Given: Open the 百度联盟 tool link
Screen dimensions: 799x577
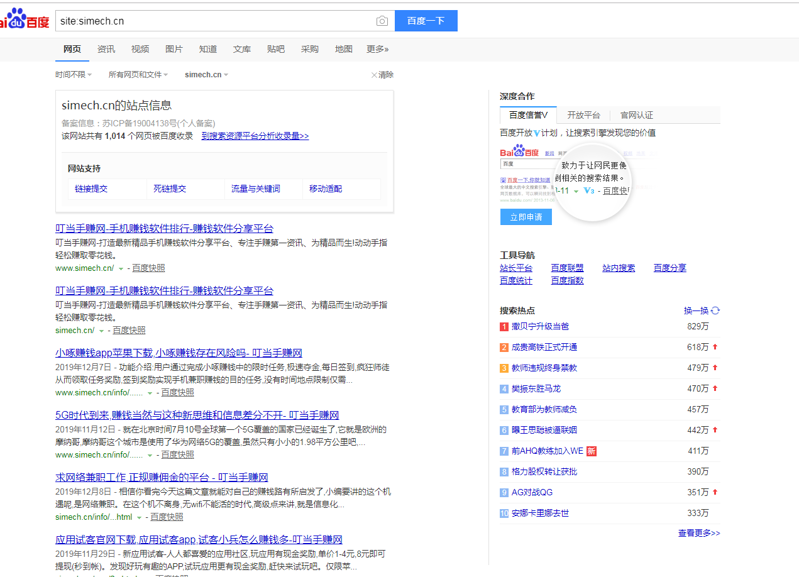Looking at the screenshot, I should pyautogui.click(x=567, y=268).
